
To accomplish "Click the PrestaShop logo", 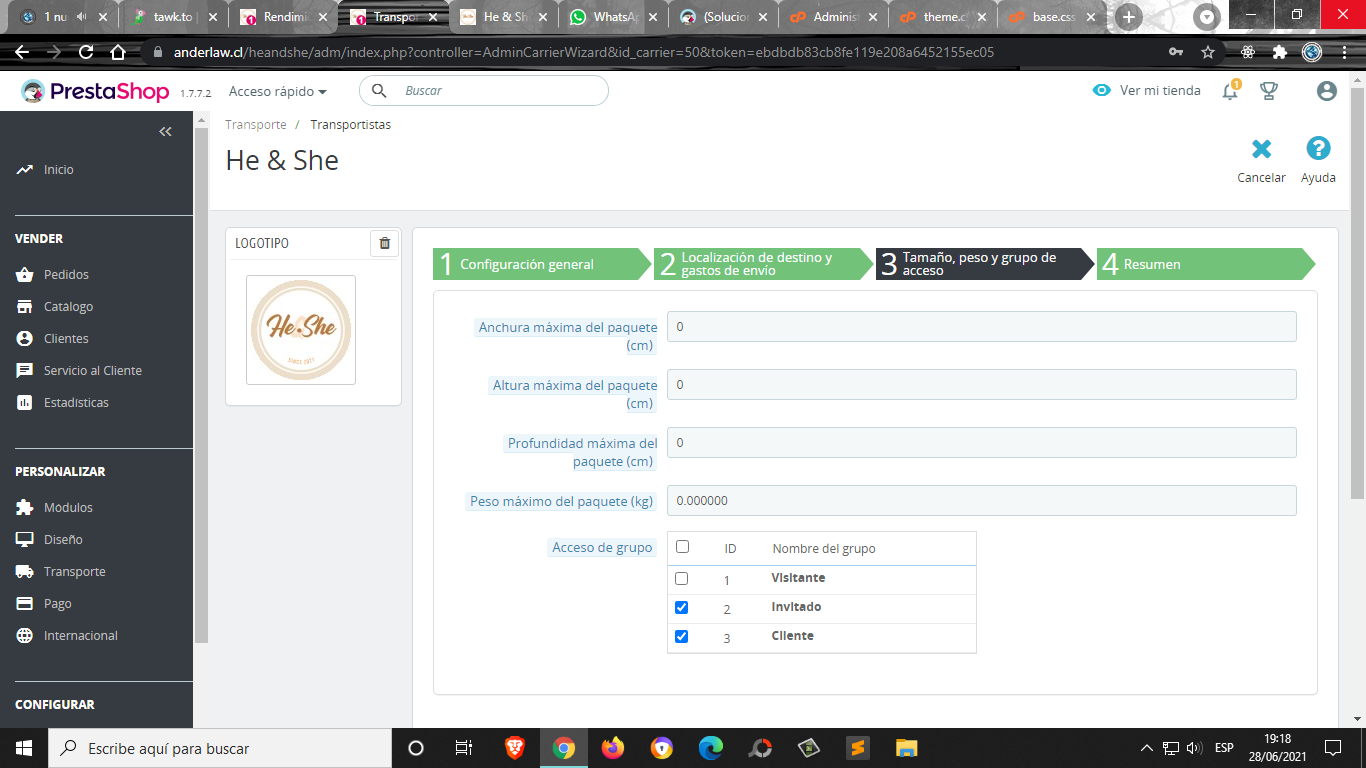I will click(x=96, y=91).
